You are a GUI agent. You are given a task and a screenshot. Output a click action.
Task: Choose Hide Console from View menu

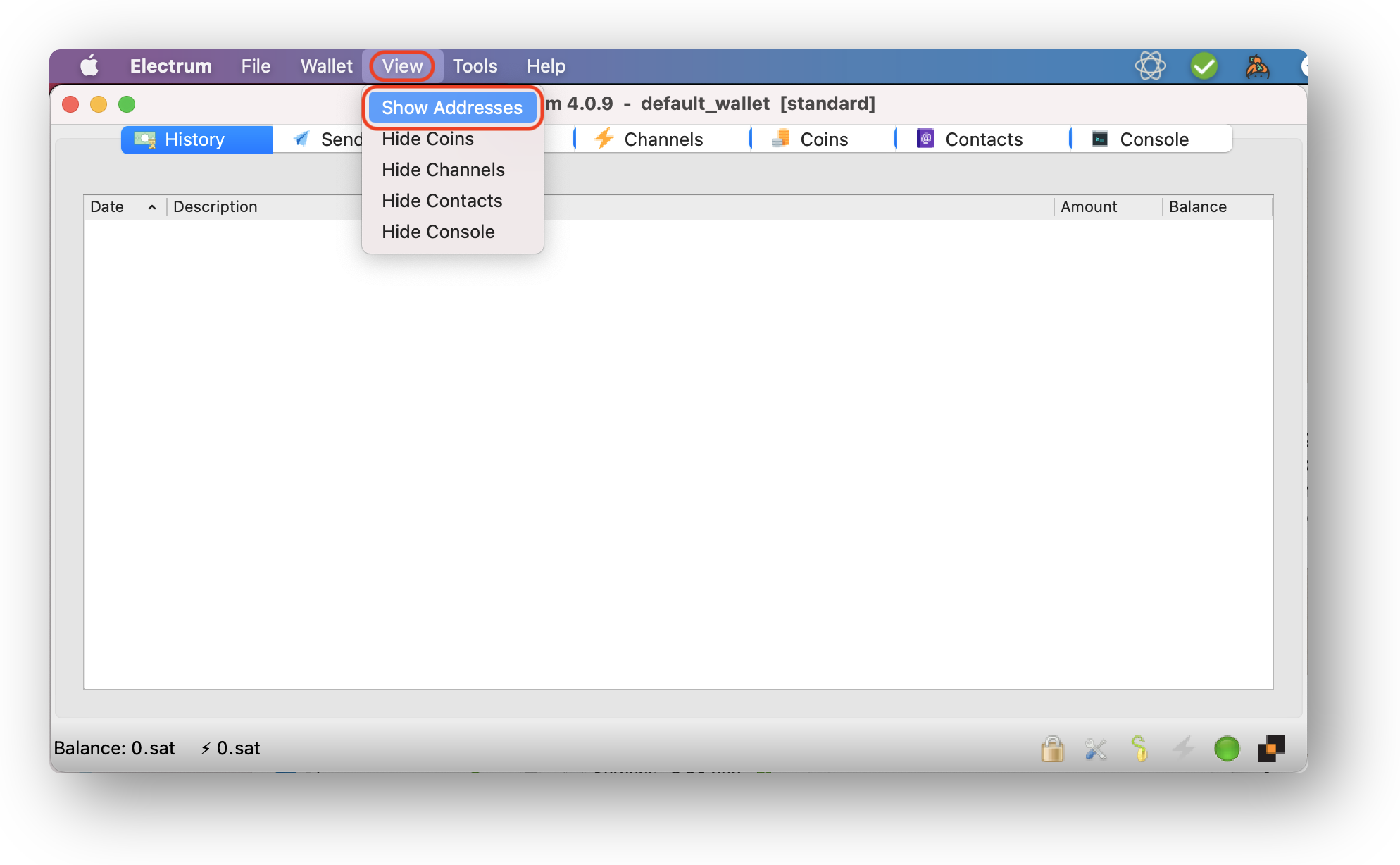452,232
